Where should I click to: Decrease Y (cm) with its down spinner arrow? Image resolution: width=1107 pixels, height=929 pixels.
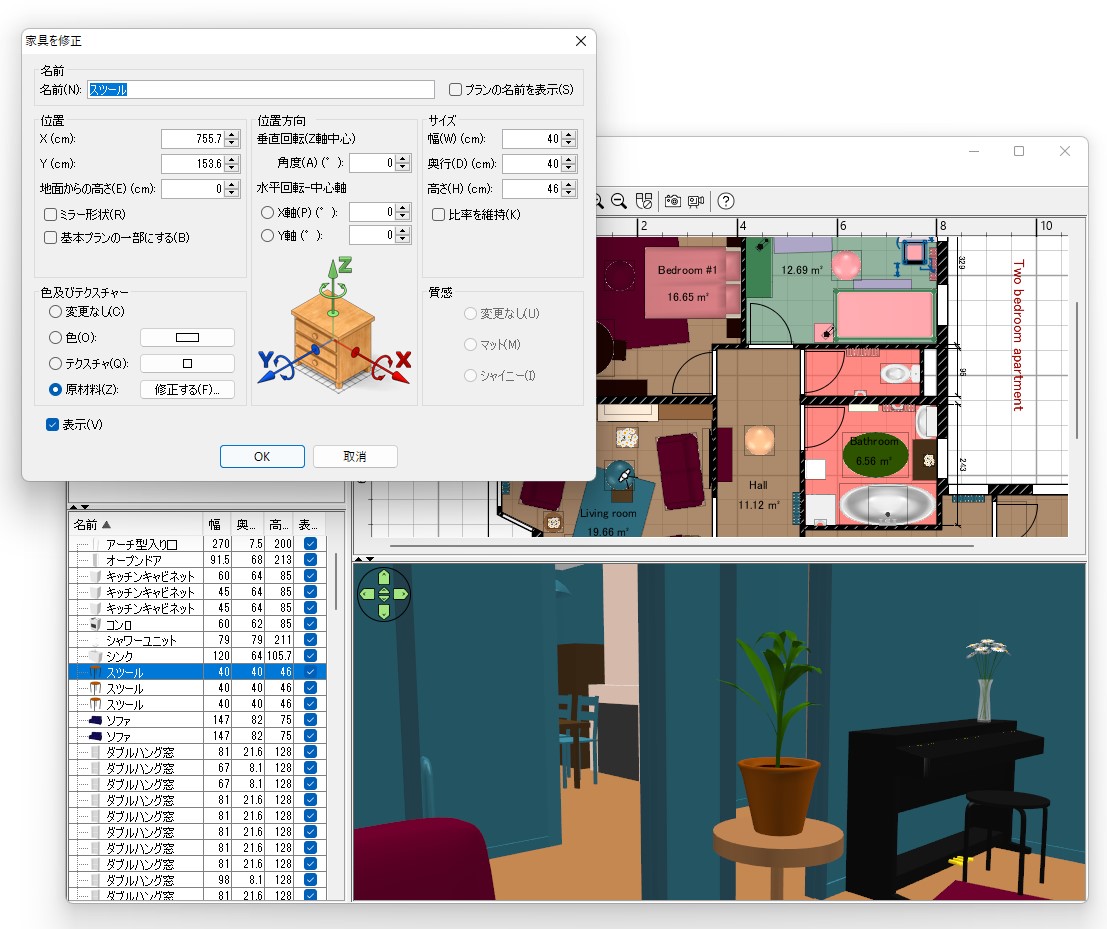232,168
